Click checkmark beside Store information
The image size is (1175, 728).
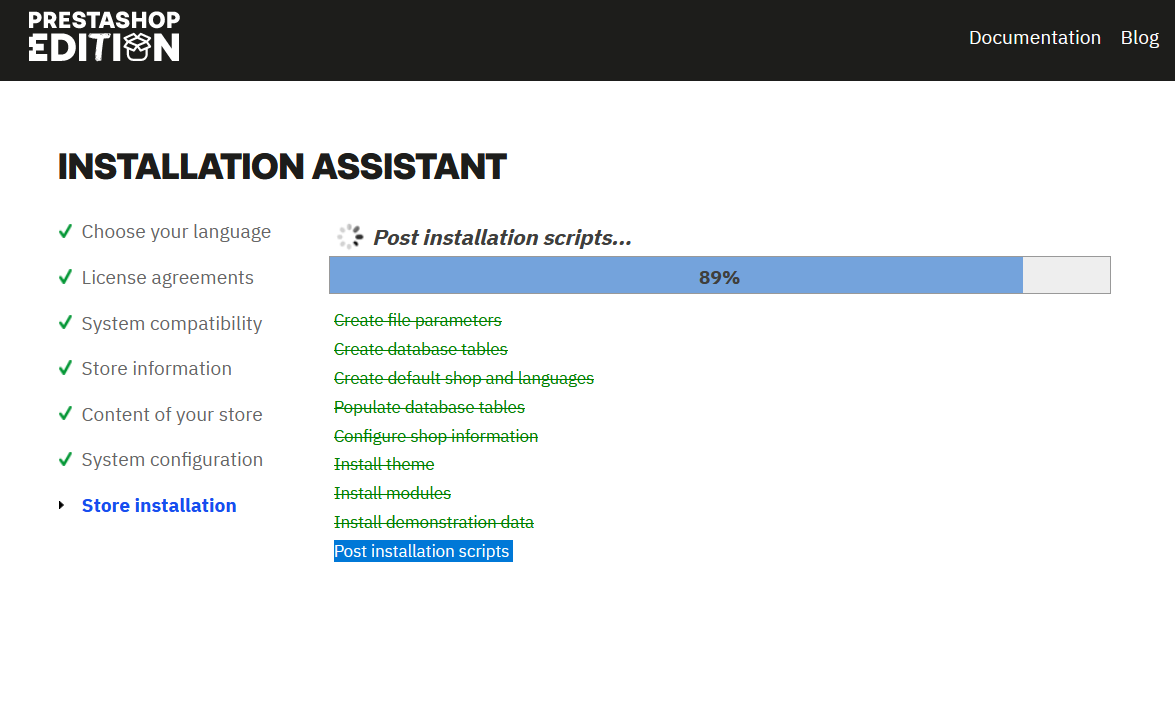tap(65, 369)
